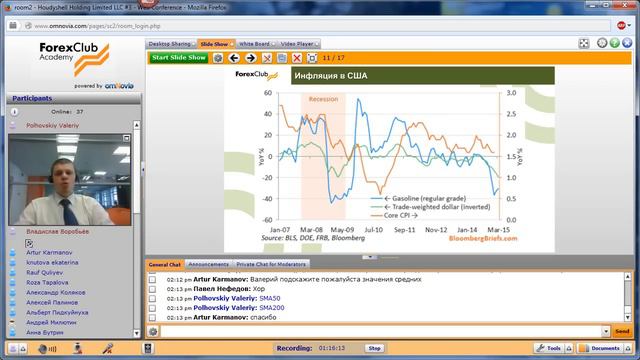
Task: Switch to Desktop Sharing tab
Action: (169, 44)
